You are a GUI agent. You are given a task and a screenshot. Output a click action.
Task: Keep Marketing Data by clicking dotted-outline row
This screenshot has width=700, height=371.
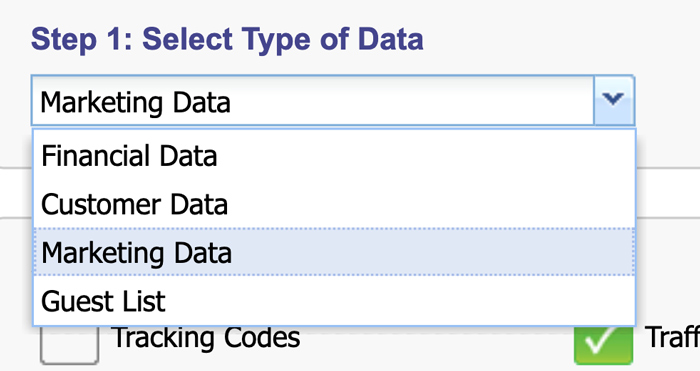(x=334, y=252)
